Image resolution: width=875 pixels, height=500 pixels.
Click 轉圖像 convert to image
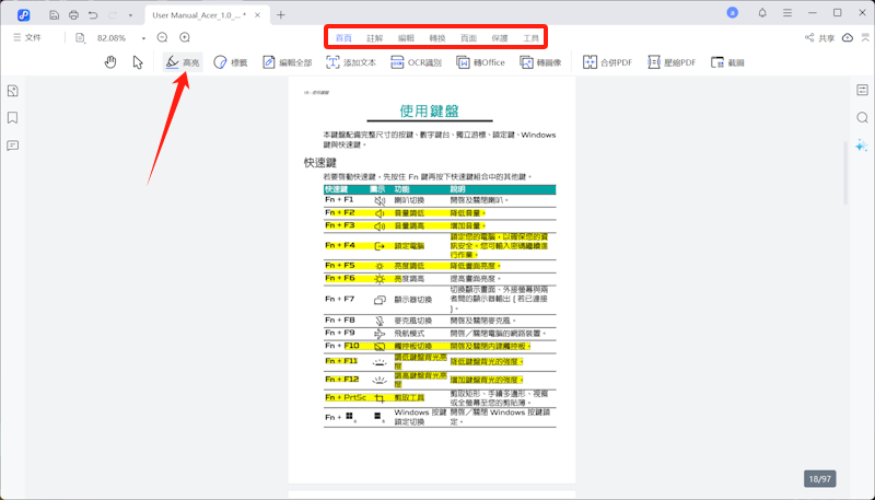pyautogui.click(x=541, y=62)
